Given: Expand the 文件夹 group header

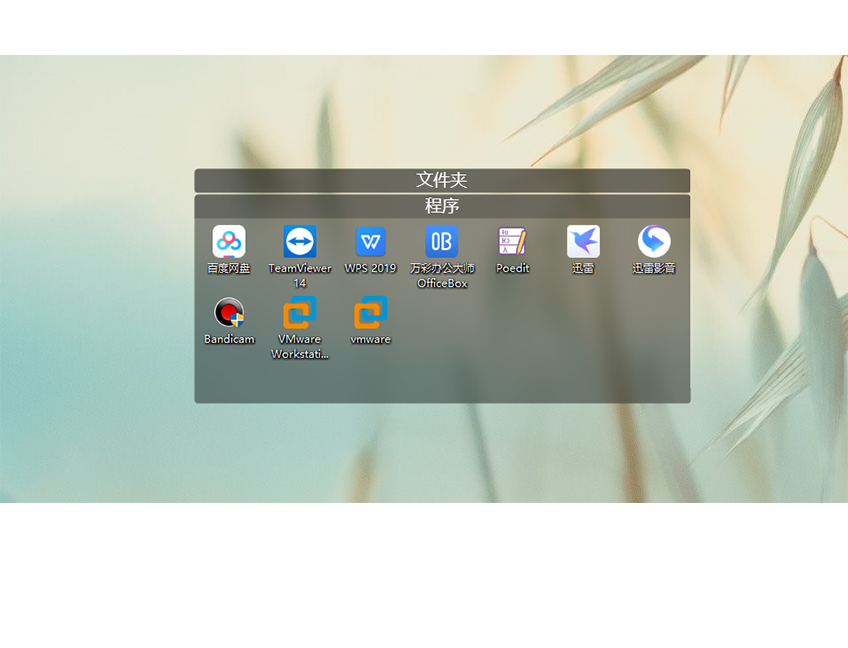Looking at the screenshot, I should 442,180.
